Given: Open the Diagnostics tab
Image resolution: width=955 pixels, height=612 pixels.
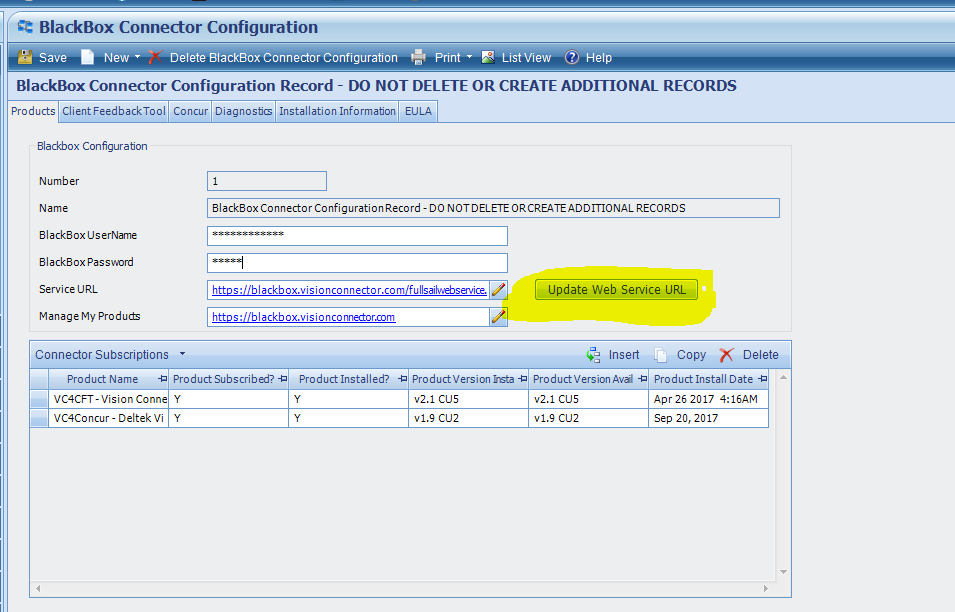Looking at the screenshot, I should 243,111.
